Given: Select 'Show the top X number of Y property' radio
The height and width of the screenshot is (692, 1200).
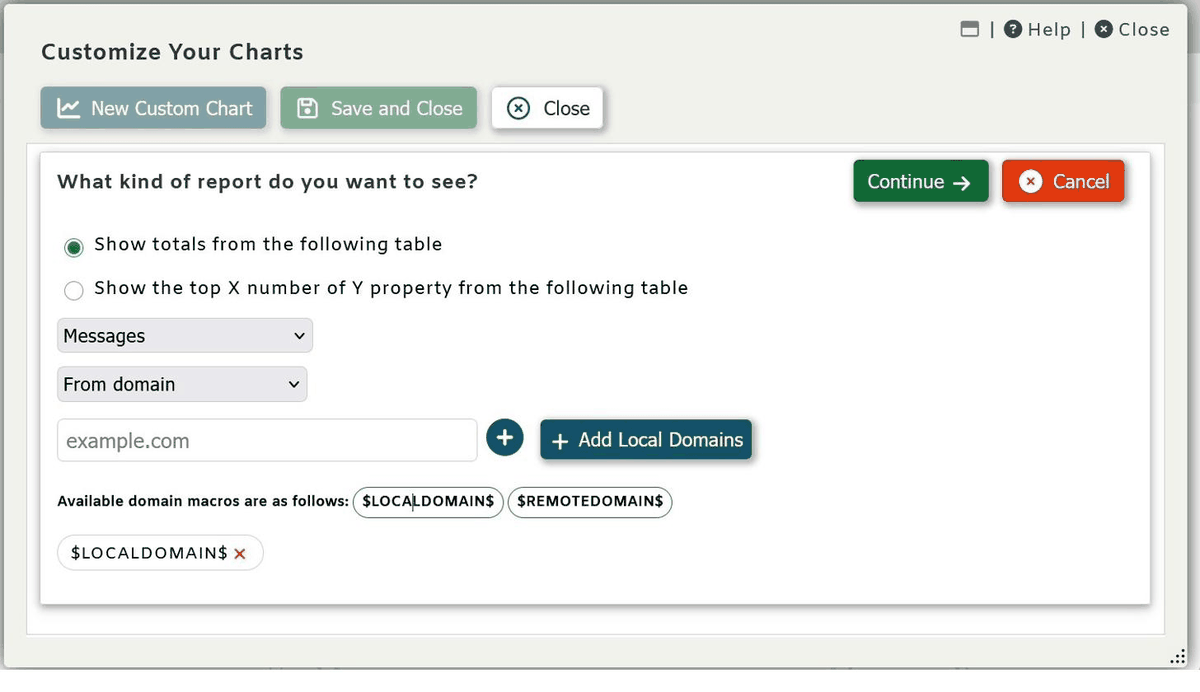Looking at the screenshot, I should 74,290.
